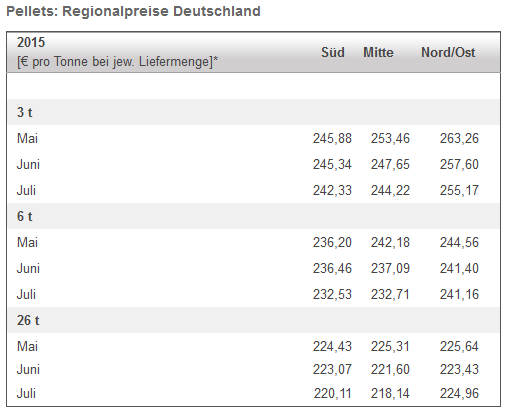Click the 26 t Mai price 224,43
Viewport: 508px width, 411px height.
pos(332,346)
